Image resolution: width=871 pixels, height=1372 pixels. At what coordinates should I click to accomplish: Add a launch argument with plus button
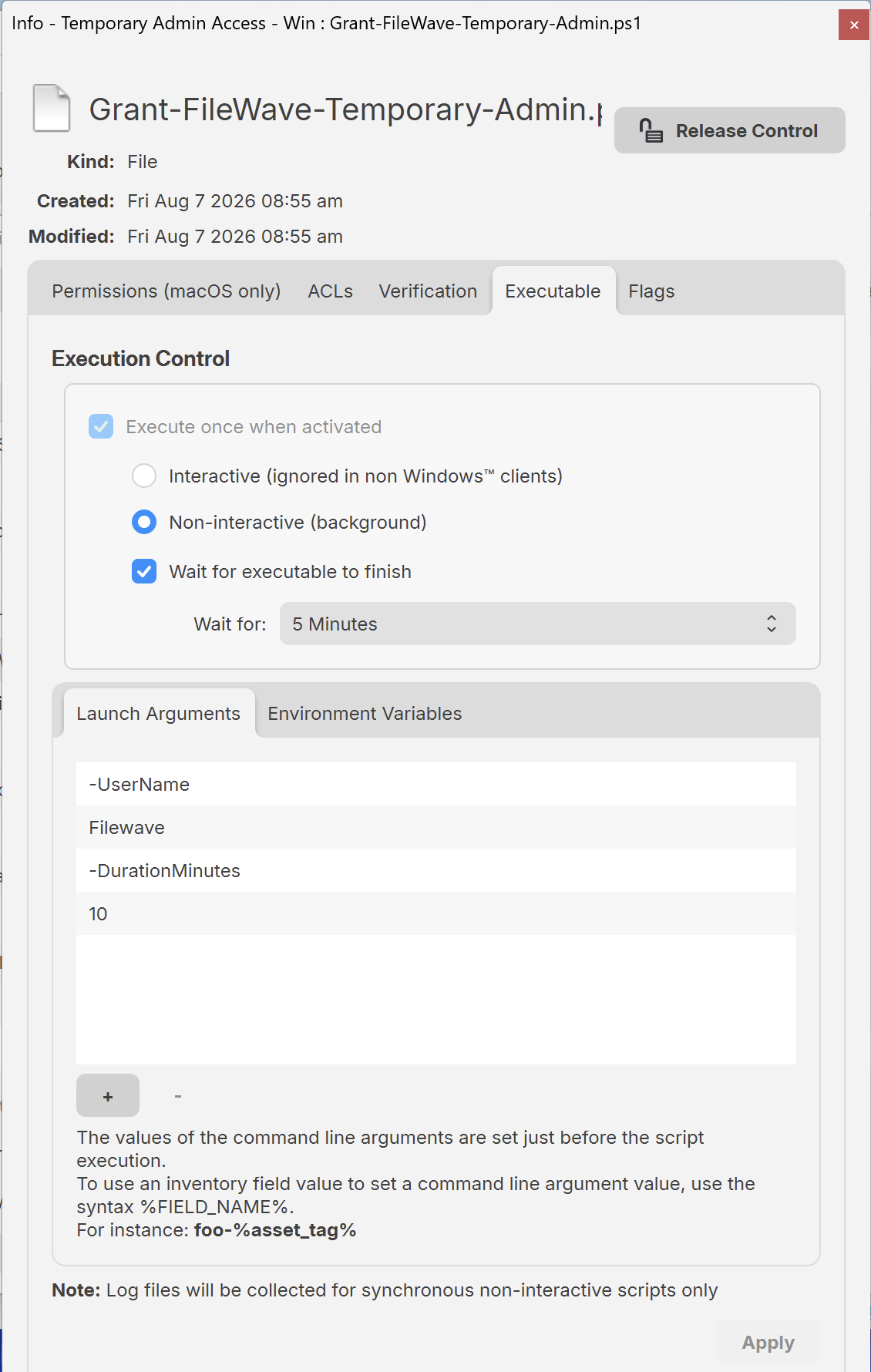[x=108, y=1095]
